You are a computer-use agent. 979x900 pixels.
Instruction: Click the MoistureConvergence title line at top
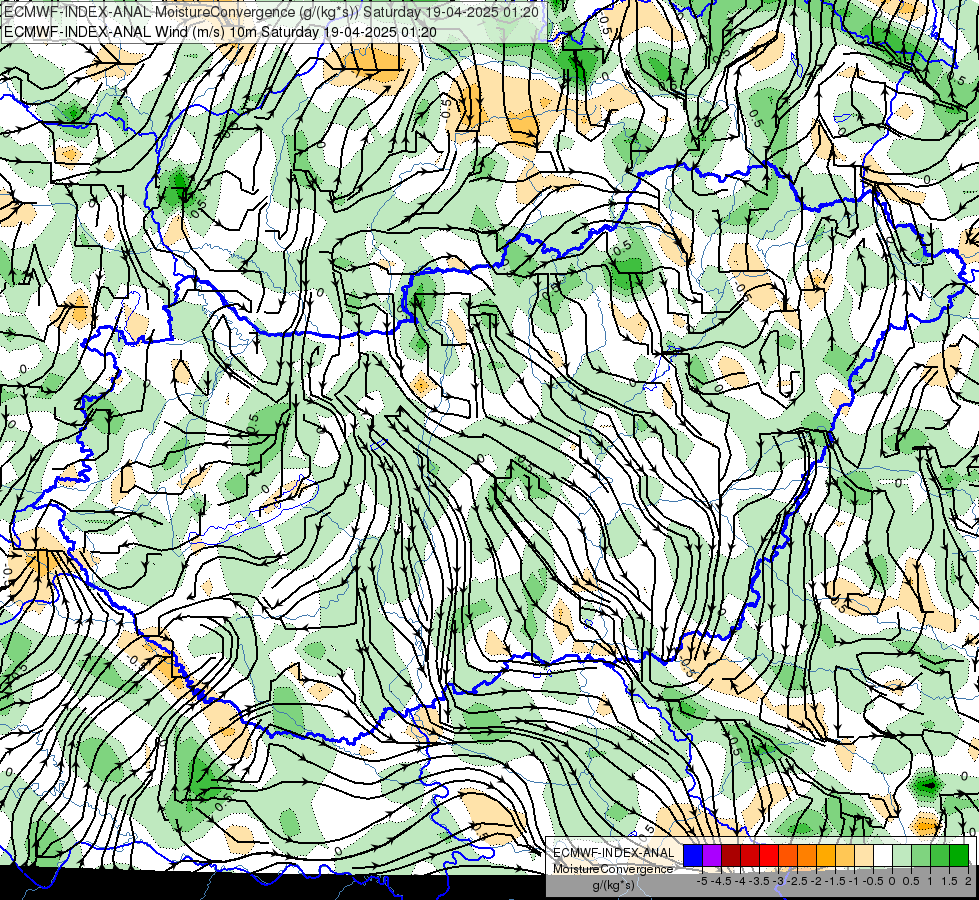(x=272, y=12)
